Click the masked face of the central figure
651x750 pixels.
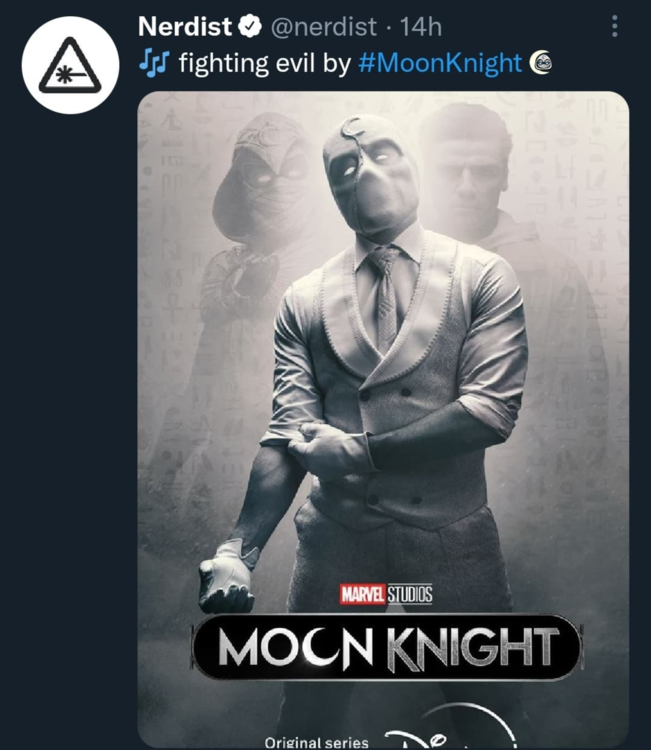[x=370, y=180]
